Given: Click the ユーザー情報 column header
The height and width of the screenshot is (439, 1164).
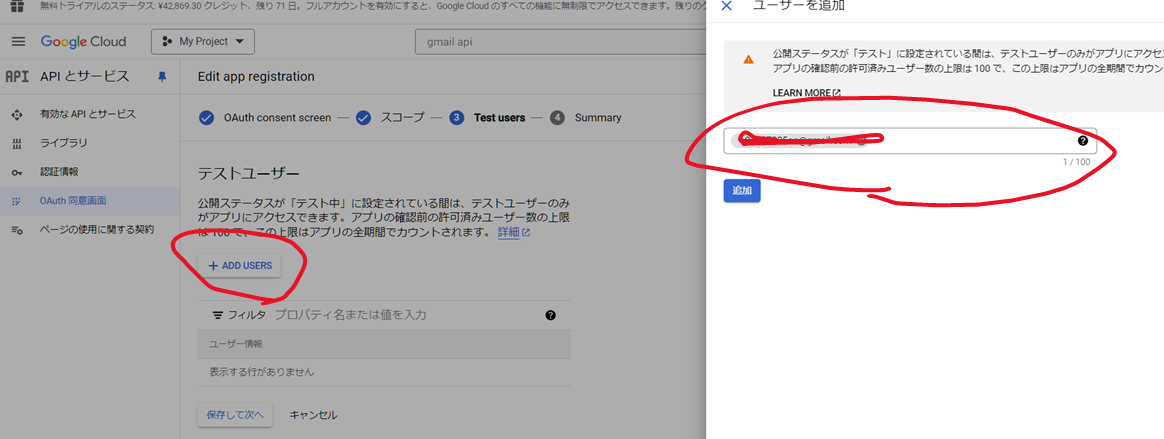Looking at the screenshot, I should click(235, 344).
